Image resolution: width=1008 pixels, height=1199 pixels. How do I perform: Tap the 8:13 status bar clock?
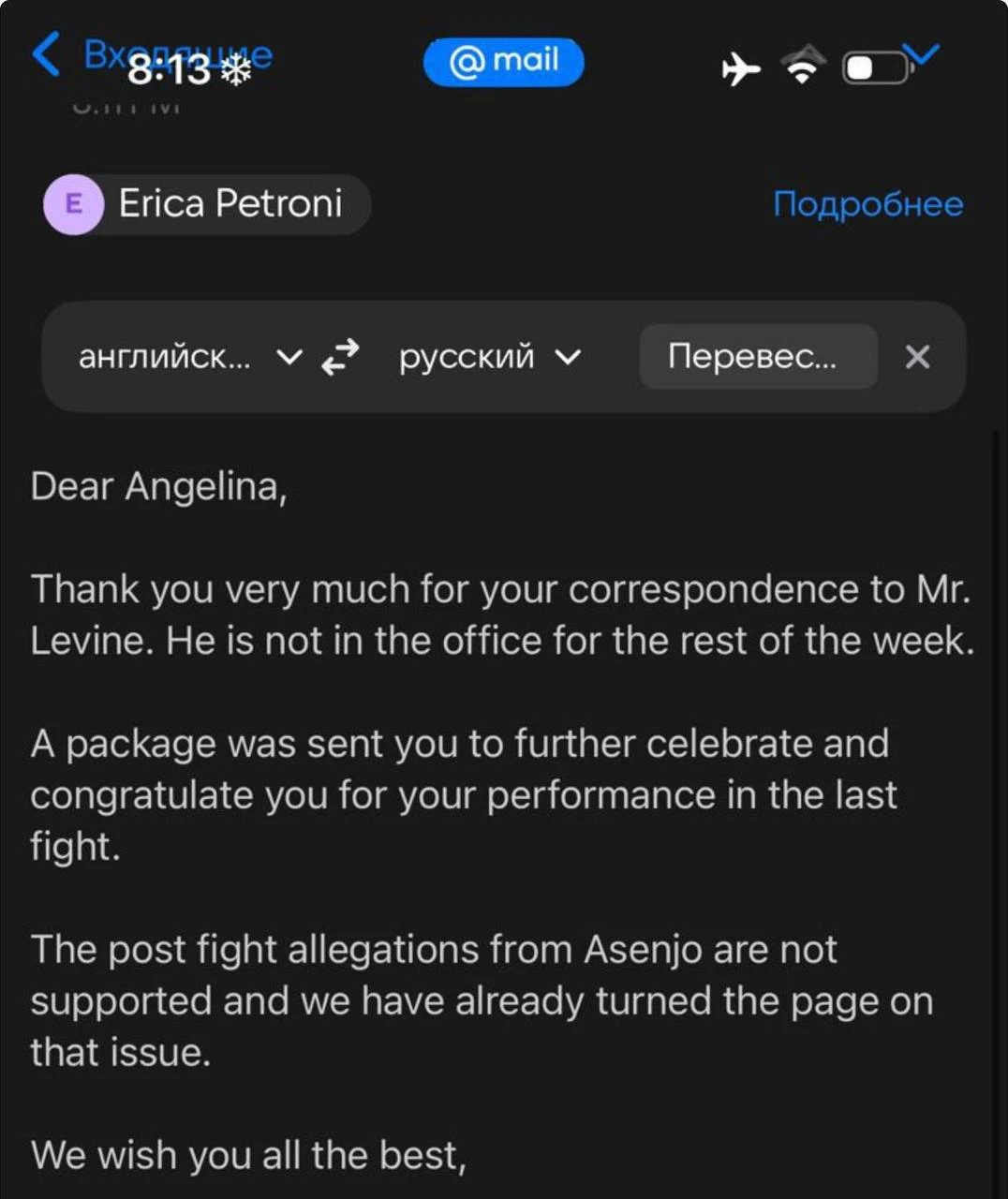pyautogui.click(x=169, y=70)
